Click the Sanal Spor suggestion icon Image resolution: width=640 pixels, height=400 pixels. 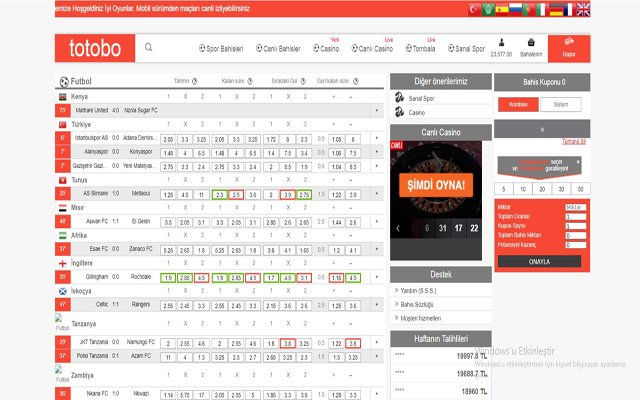tap(400, 99)
